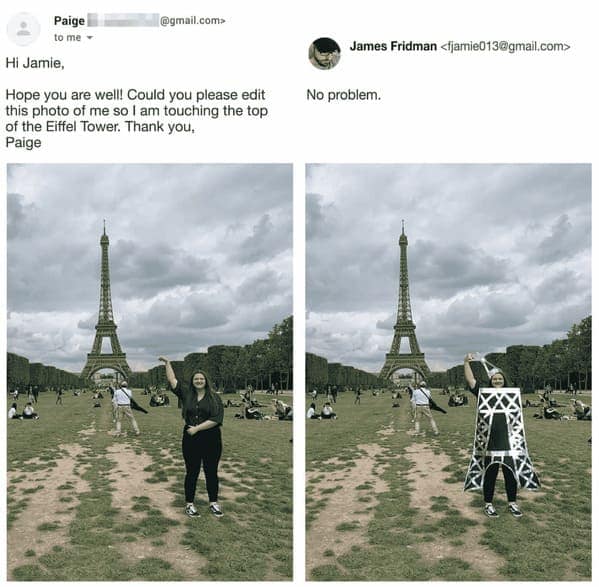Click the background Eiffel Tower in right photo
The width and height of the screenshot is (599, 587).
pyautogui.click(x=403, y=306)
